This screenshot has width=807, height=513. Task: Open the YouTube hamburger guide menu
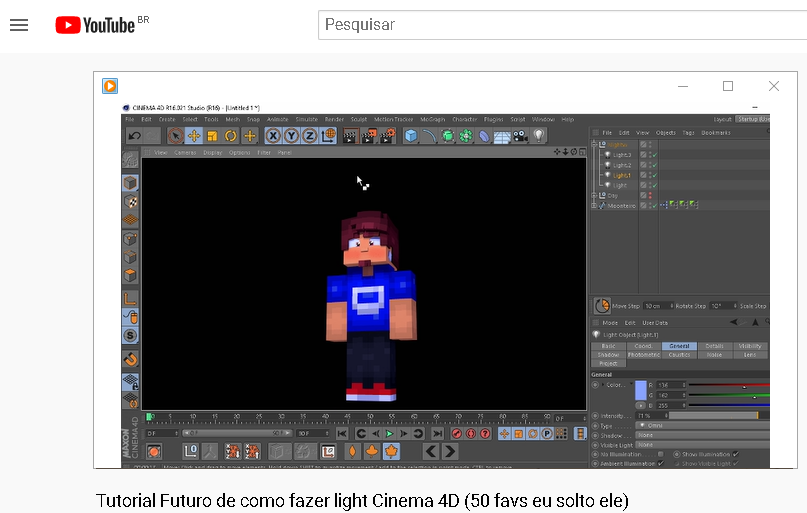click(x=19, y=25)
